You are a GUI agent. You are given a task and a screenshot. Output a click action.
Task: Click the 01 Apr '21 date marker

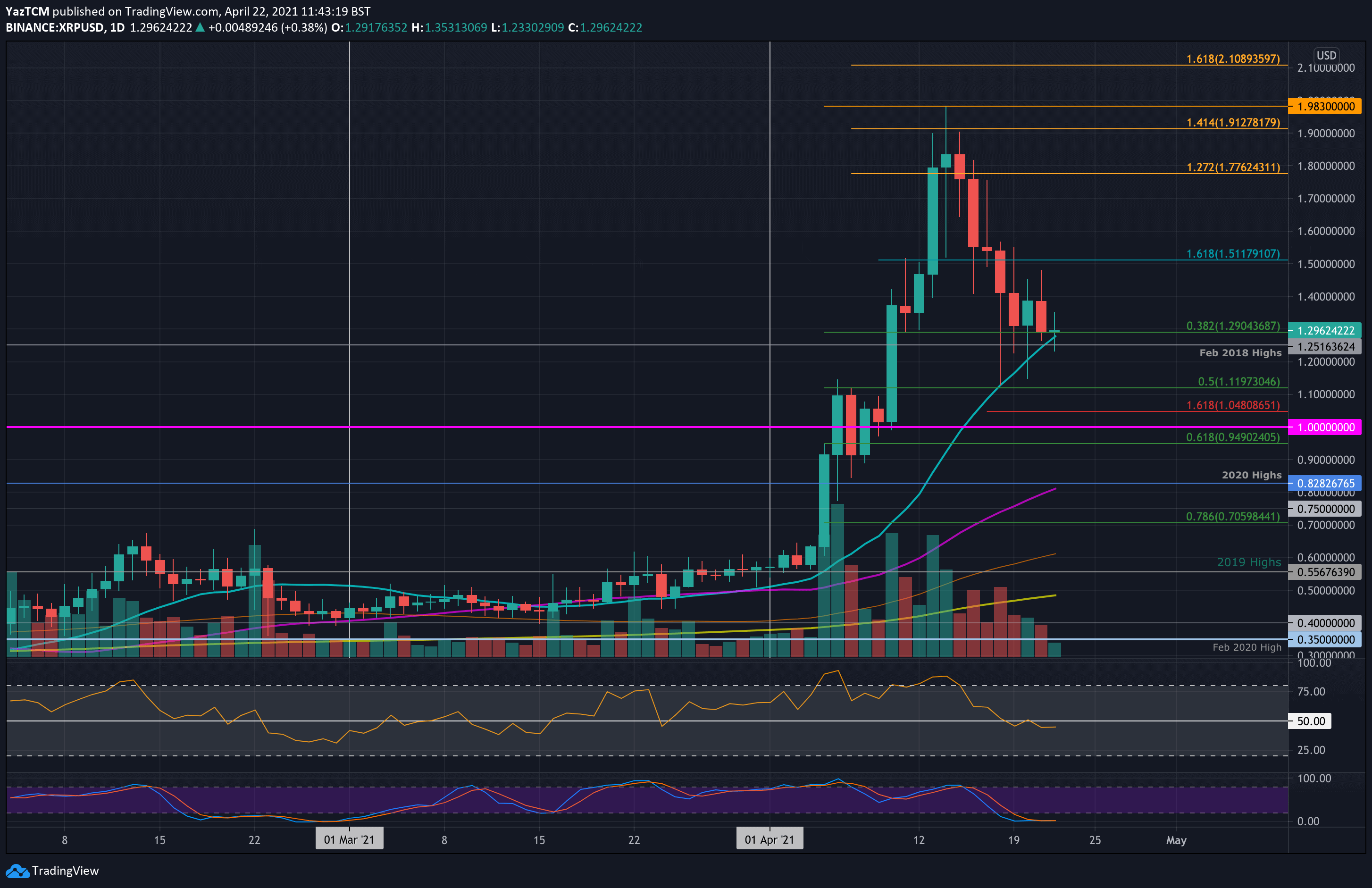tap(769, 839)
